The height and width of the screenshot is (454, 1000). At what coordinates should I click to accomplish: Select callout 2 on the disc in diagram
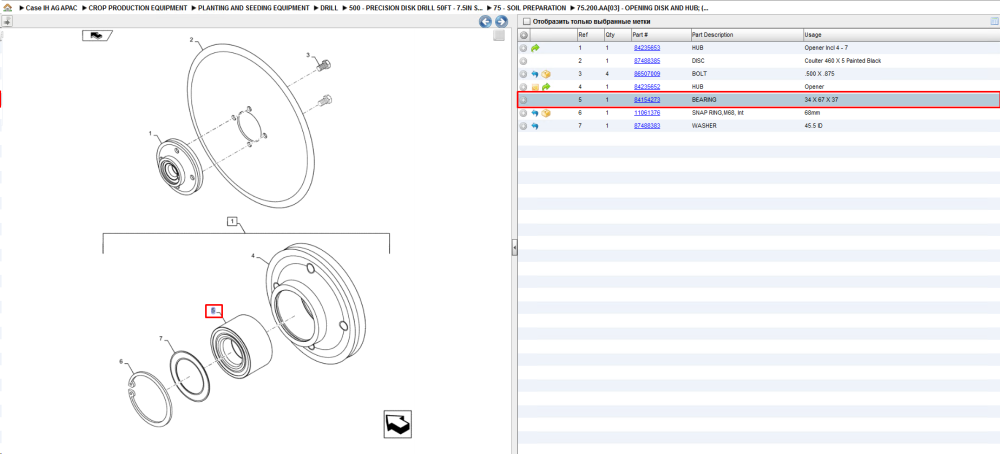(x=191, y=40)
